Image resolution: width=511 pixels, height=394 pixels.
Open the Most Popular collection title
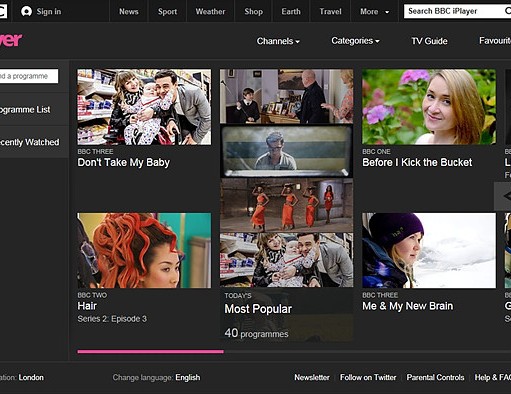258,309
